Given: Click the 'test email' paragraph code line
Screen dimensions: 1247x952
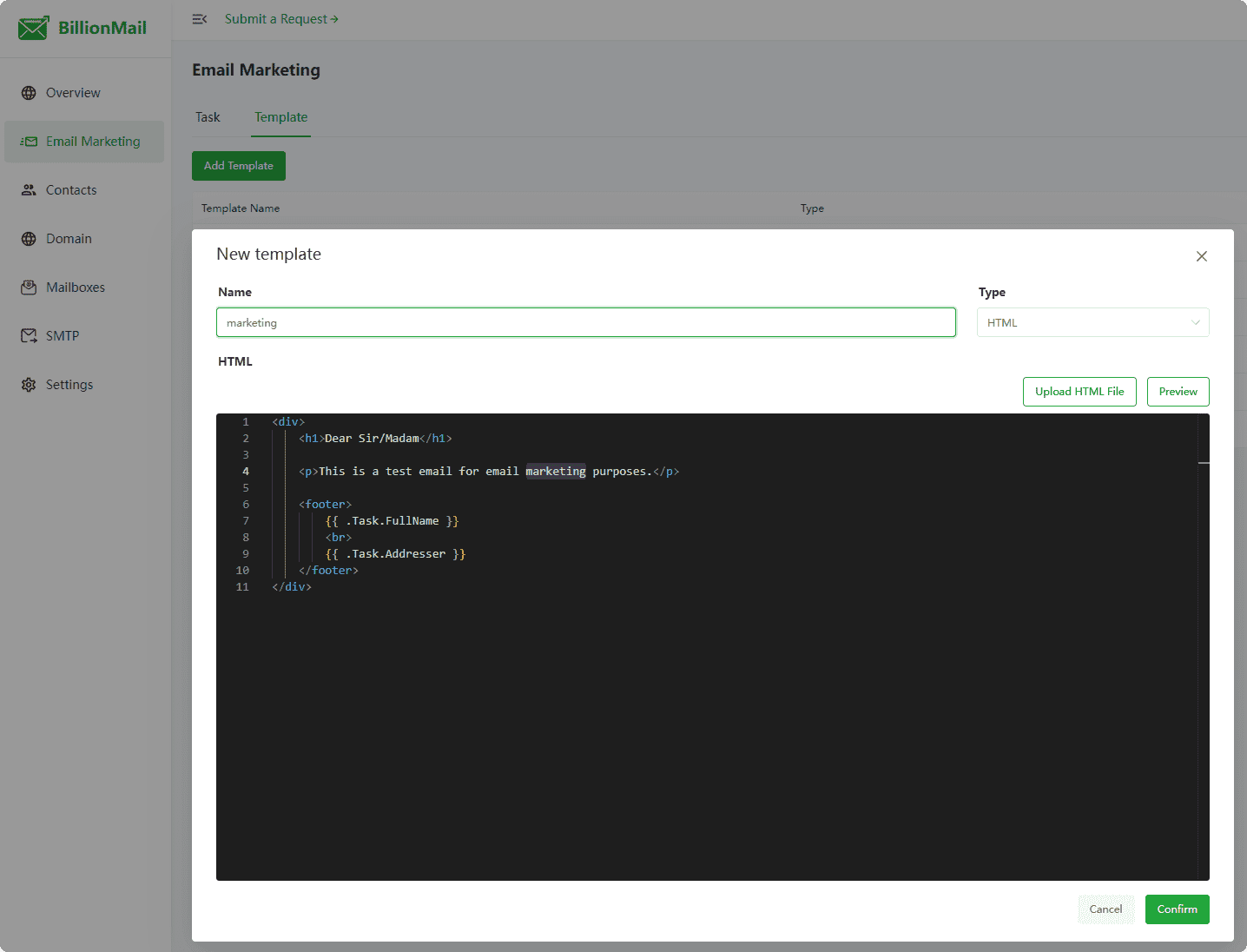Looking at the screenshot, I should 489,472.
